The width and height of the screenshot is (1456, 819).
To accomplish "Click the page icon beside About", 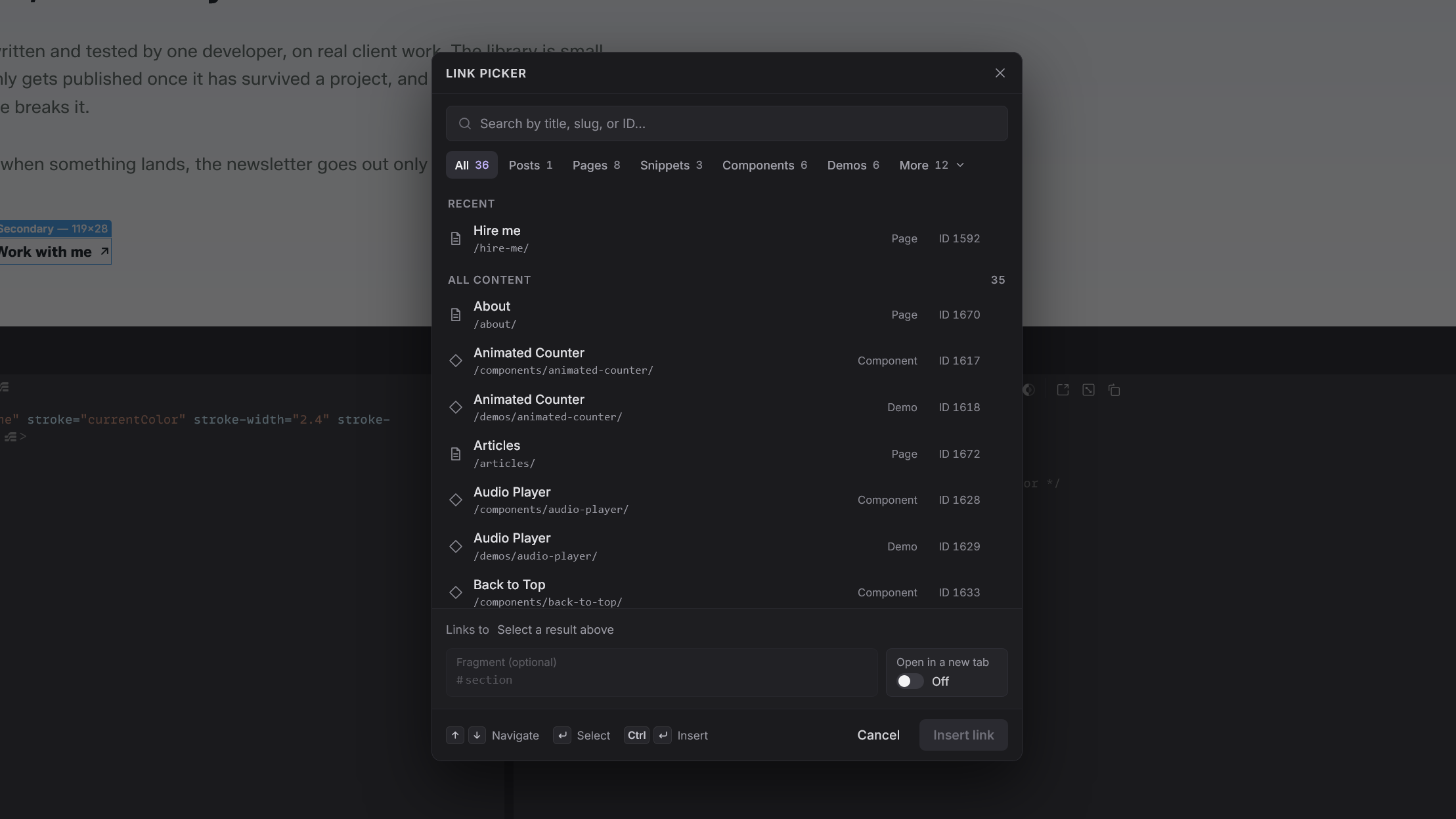I will tap(456, 315).
